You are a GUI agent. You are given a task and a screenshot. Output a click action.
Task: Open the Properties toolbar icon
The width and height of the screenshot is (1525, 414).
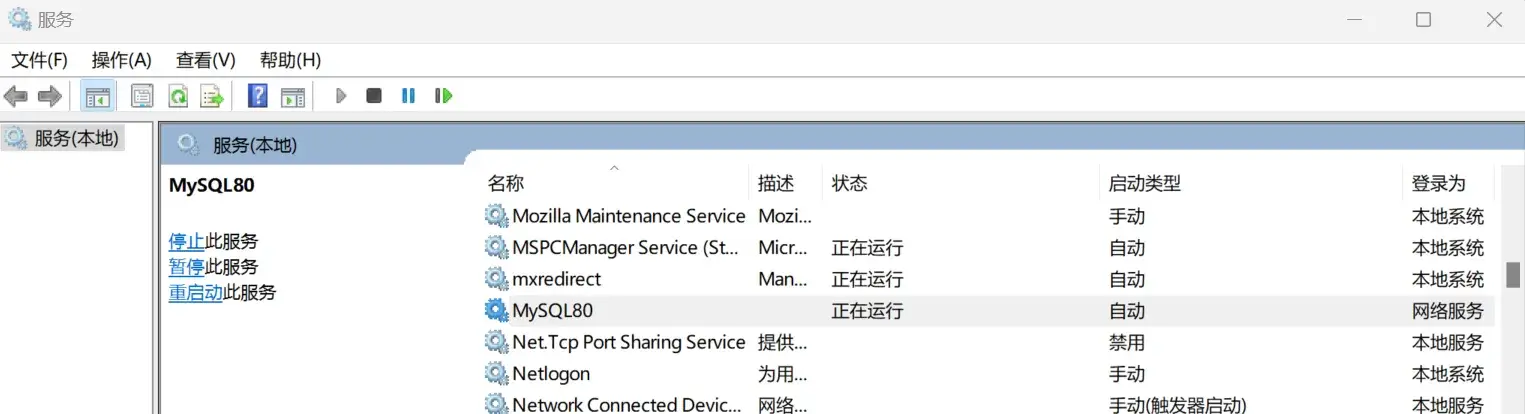(143, 96)
